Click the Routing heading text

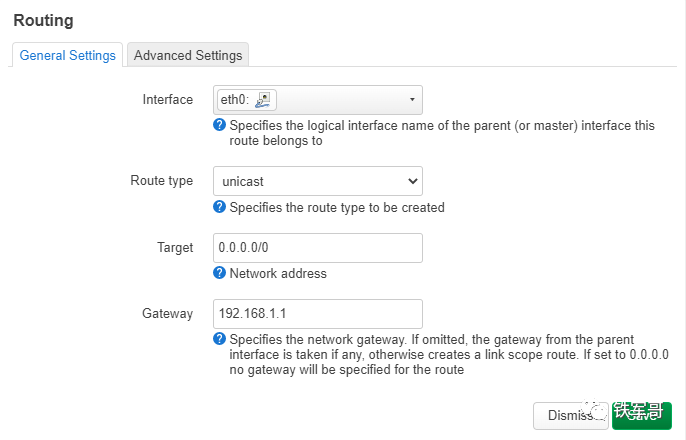click(43, 21)
